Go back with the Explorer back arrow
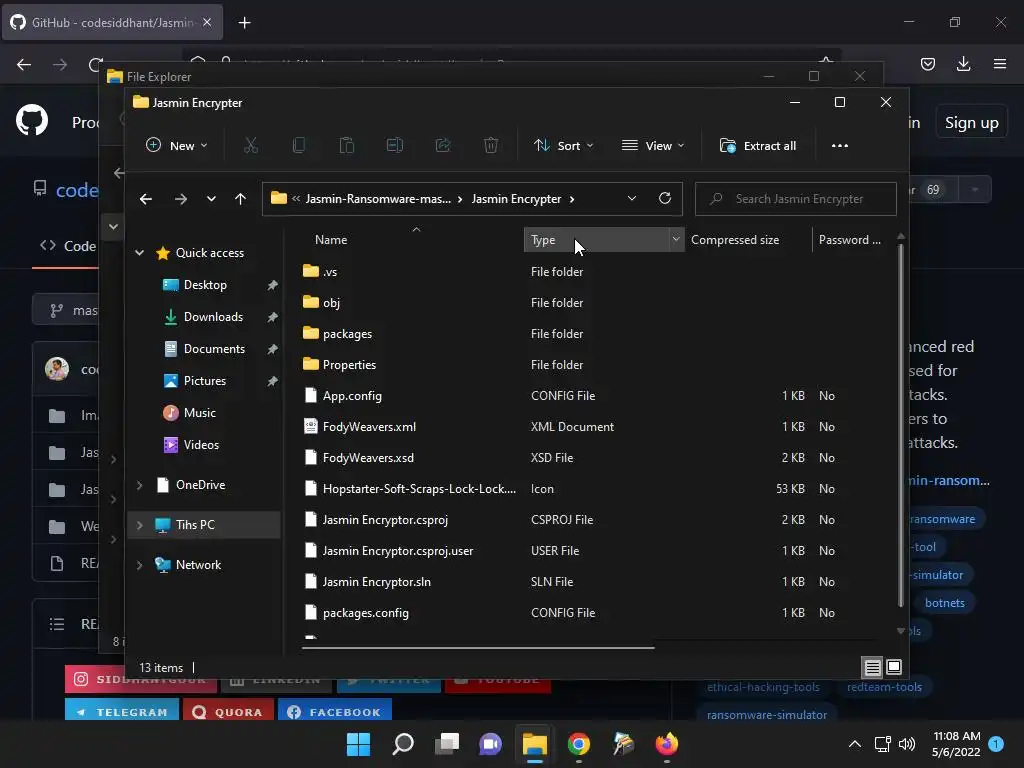The width and height of the screenshot is (1024, 768). click(146, 199)
